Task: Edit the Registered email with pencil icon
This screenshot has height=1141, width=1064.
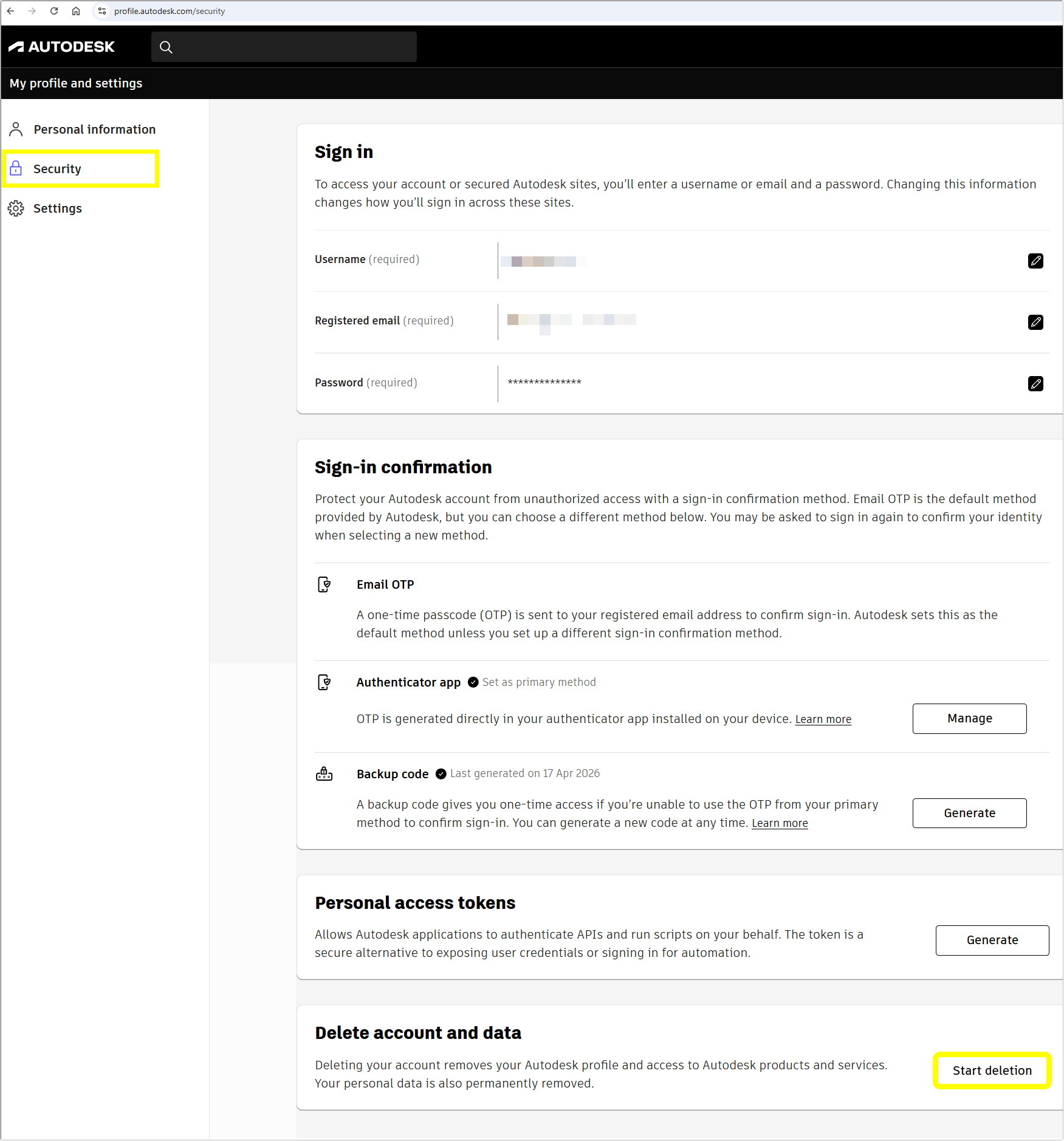Action: click(1035, 322)
